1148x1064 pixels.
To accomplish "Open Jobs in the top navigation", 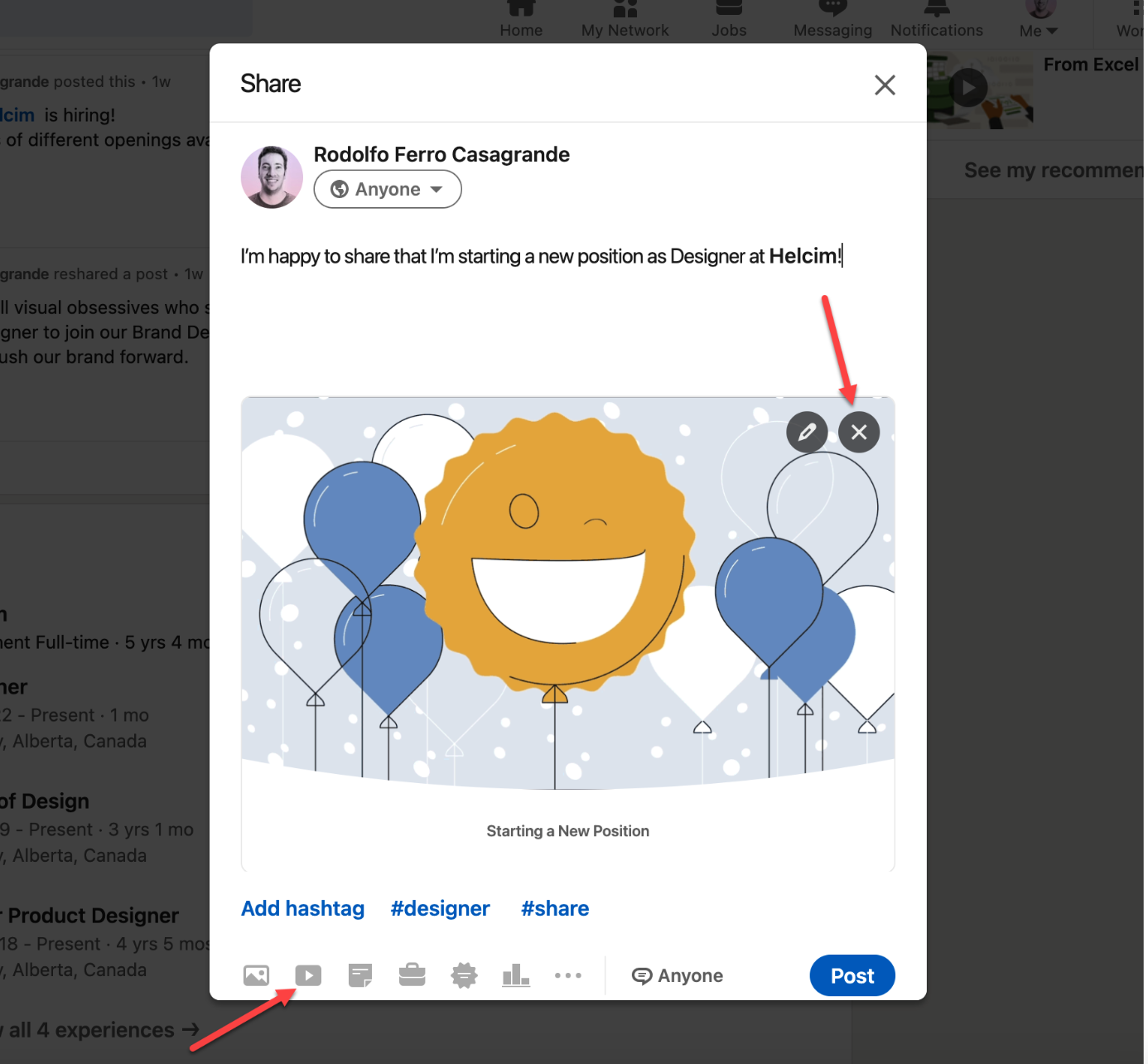I will tap(729, 21).
